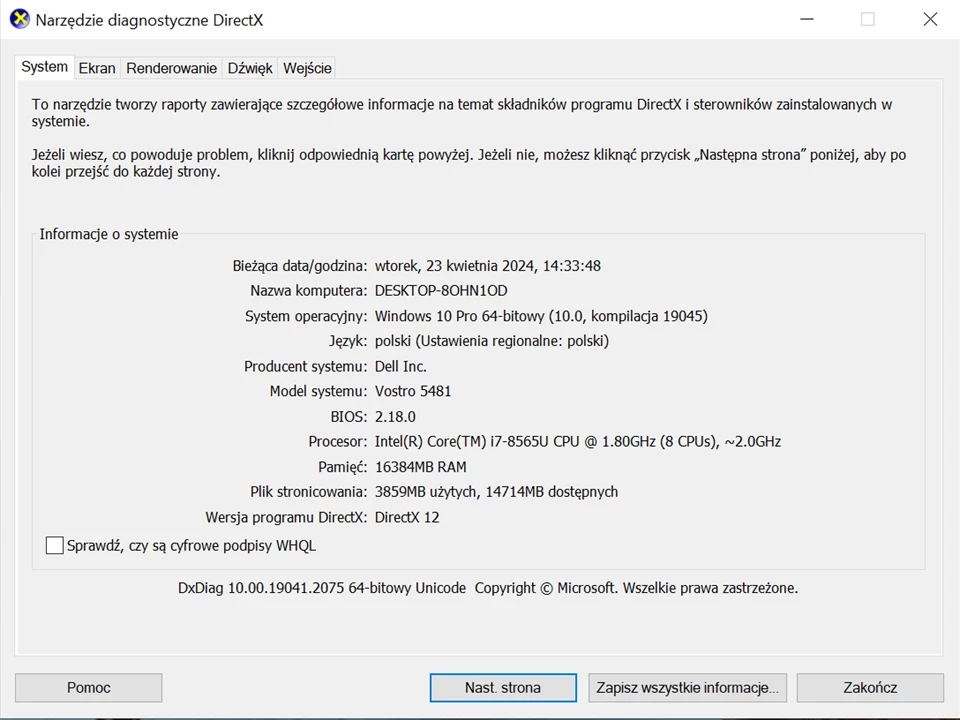Close the DirectX diagnostic window
Image resolution: width=960 pixels, height=720 pixels.
click(930, 19)
